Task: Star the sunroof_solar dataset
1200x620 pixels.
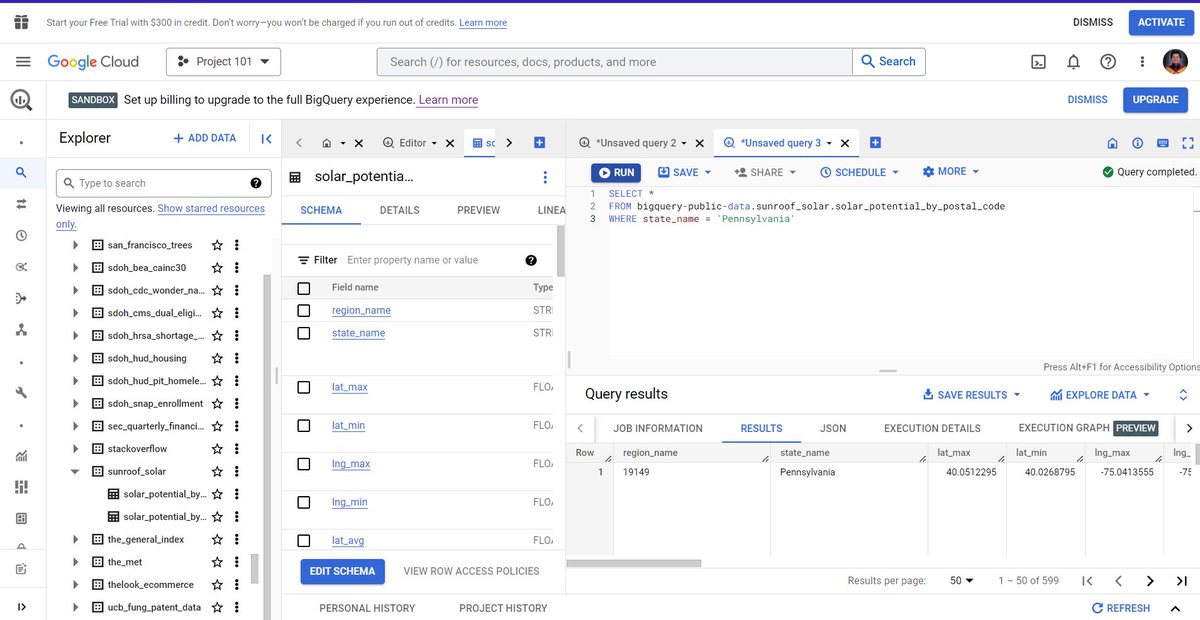Action: (217, 471)
